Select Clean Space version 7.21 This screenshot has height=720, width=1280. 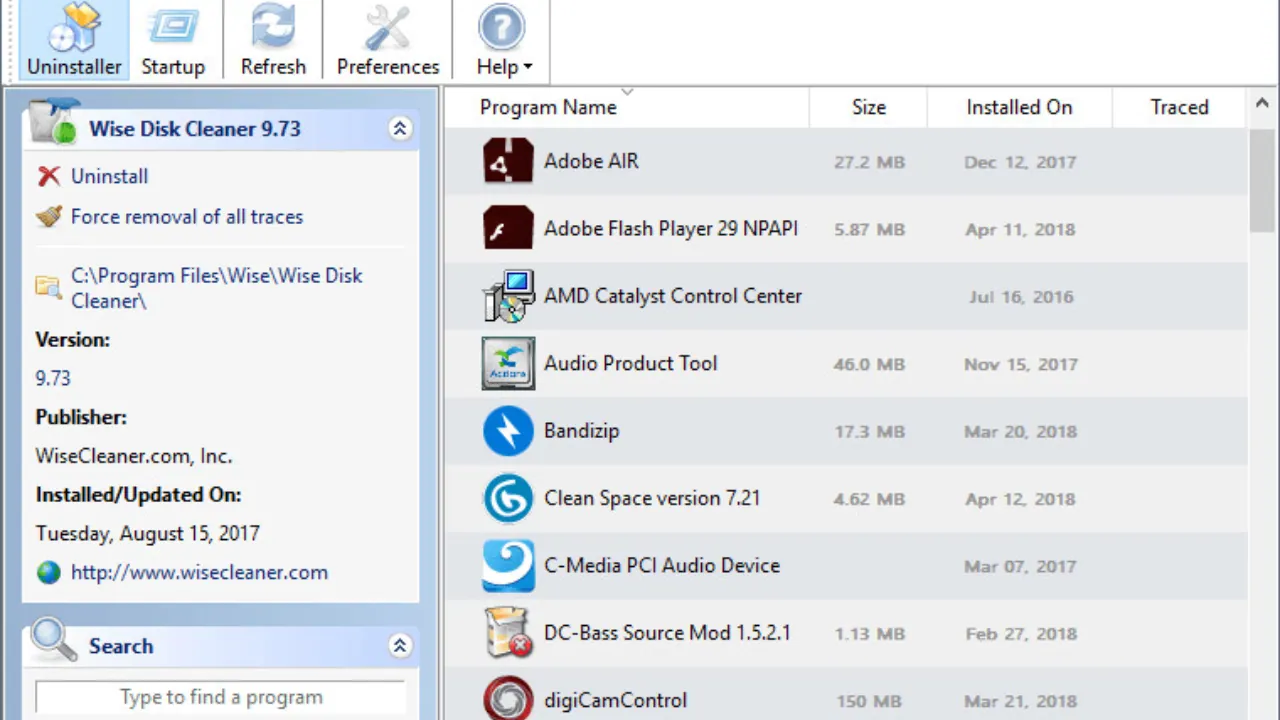pyautogui.click(x=652, y=498)
